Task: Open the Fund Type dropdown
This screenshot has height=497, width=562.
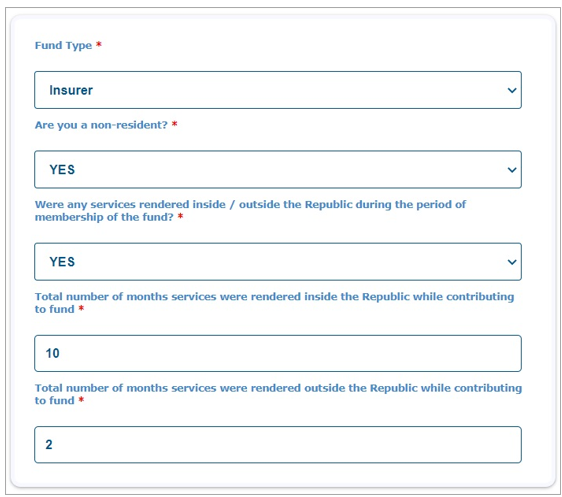Action: (278, 90)
